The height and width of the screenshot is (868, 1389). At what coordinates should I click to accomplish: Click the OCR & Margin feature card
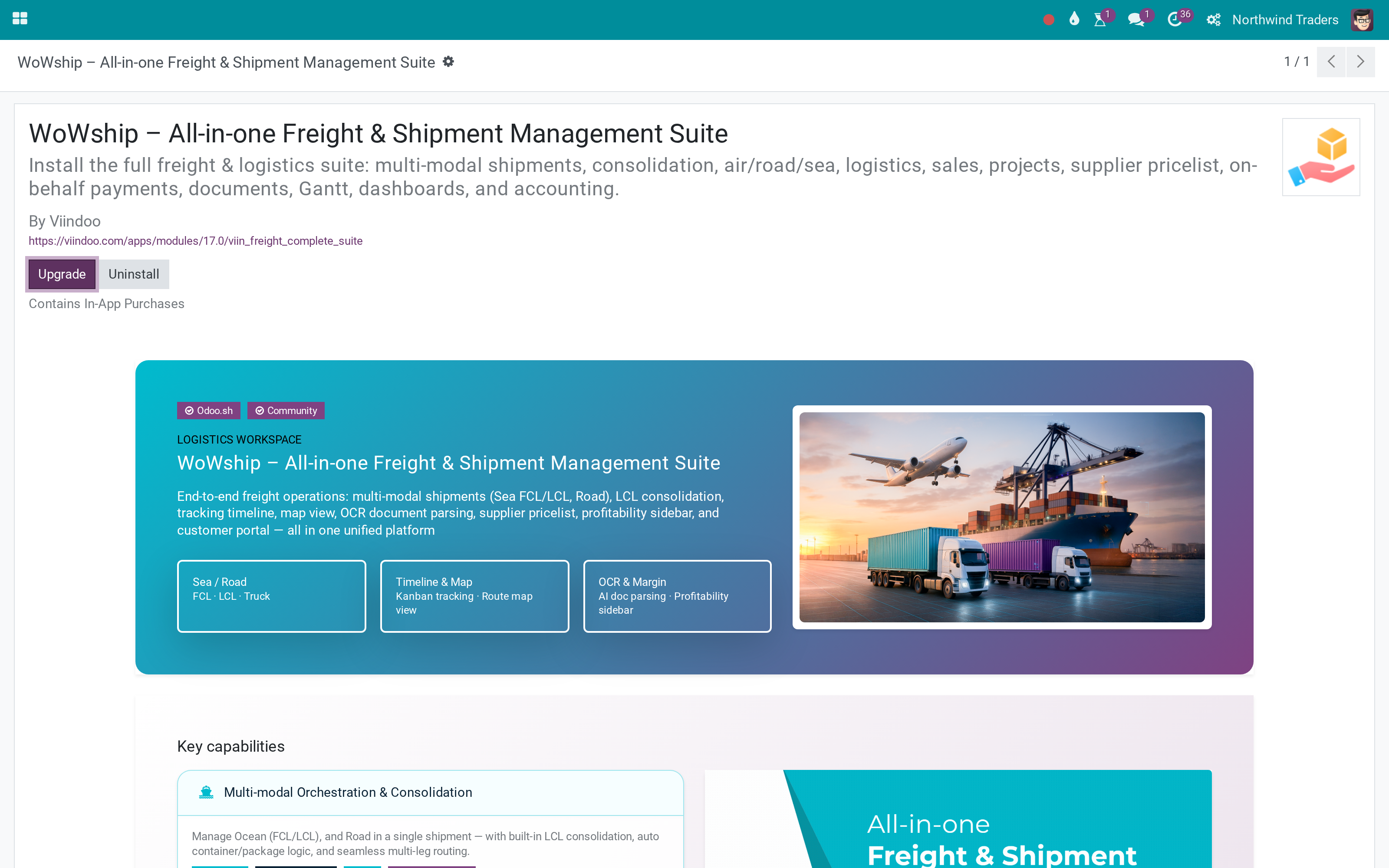click(x=677, y=596)
